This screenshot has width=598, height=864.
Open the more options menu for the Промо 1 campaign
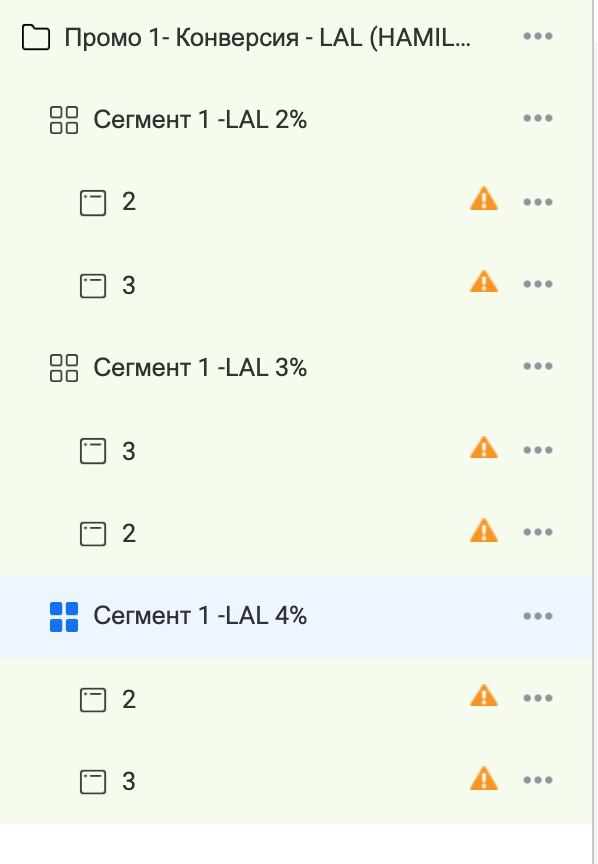pyautogui.click(x=538, y=36)
